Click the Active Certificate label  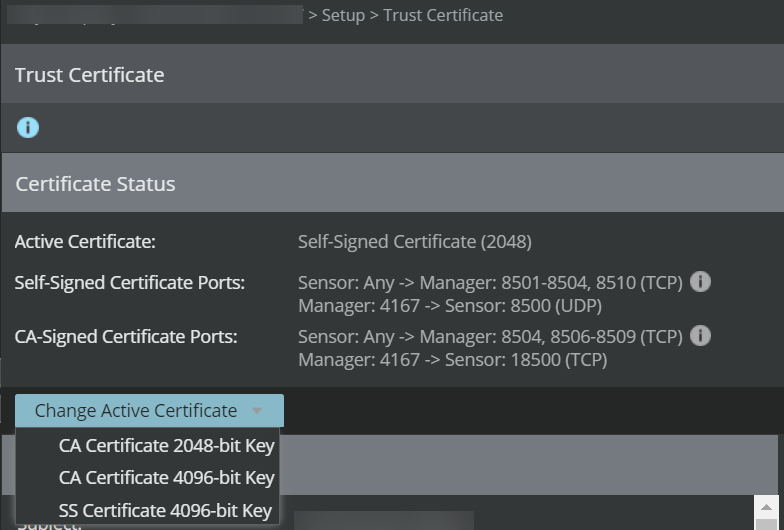[85, 242]
